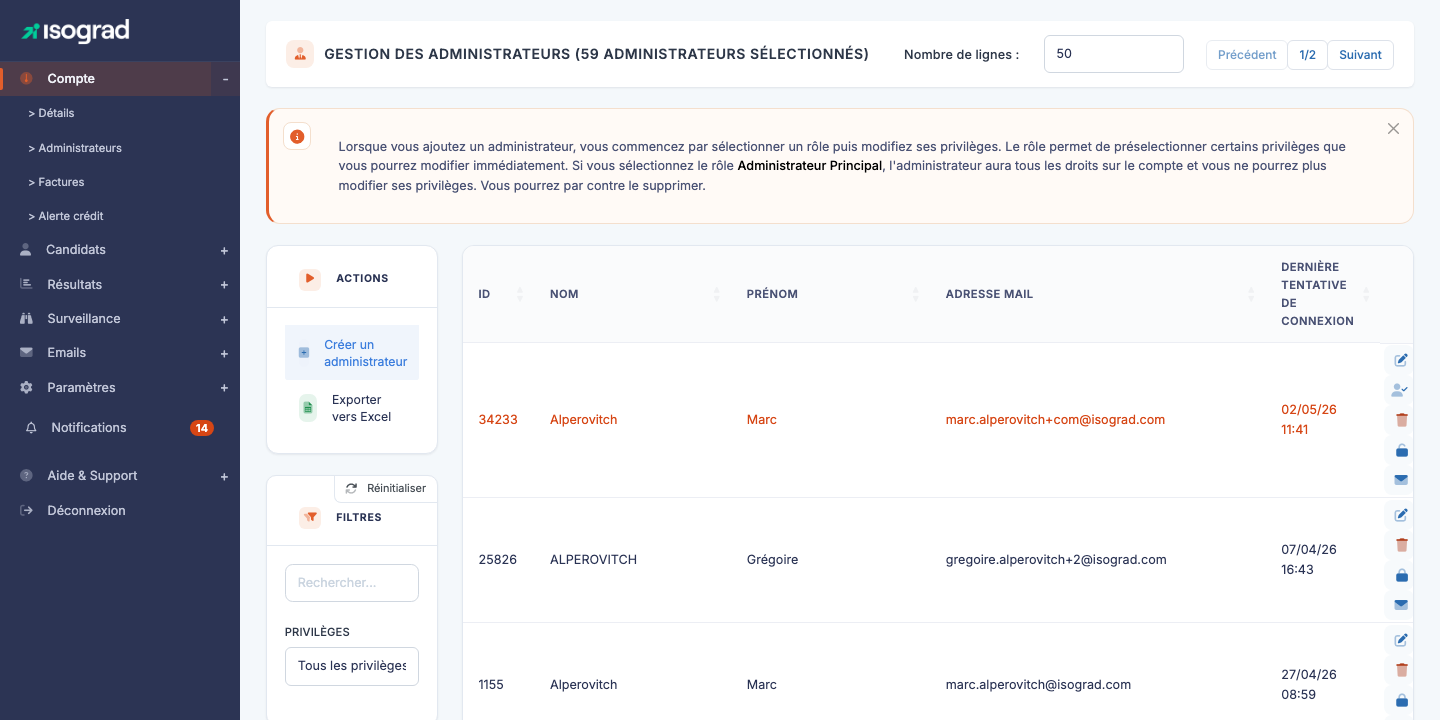The image size is (1440, 720).
Task: Click the ID cell 34233
Action: pos(498,420)
